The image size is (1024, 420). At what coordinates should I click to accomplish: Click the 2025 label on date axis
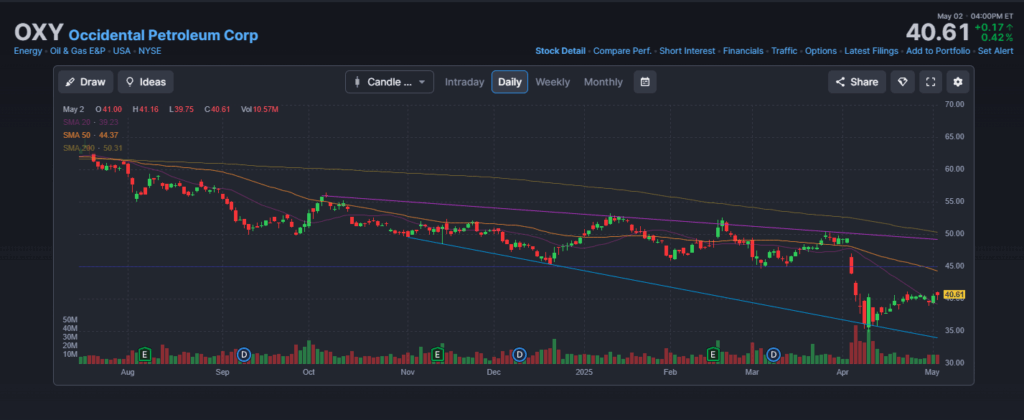point(583,372)
